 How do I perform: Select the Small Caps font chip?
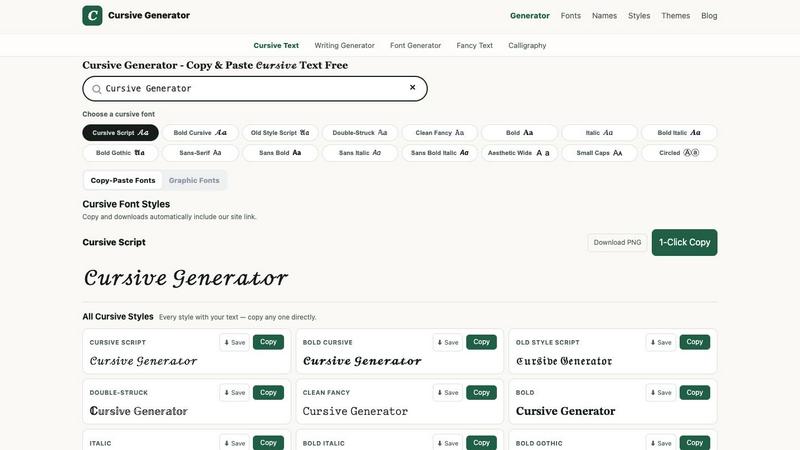[599, 153]
